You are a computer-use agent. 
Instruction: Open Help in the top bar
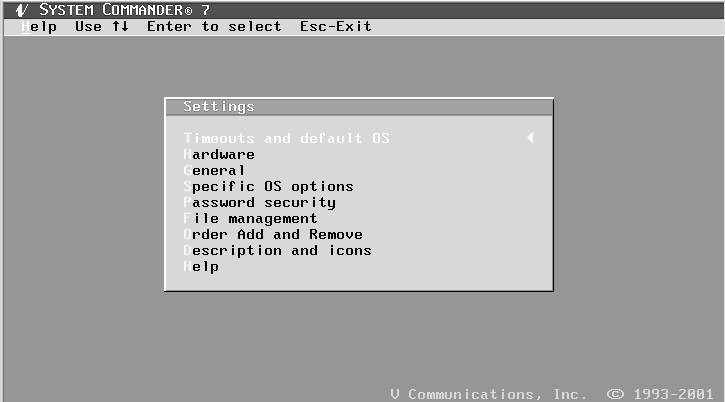tap(39, 27)
